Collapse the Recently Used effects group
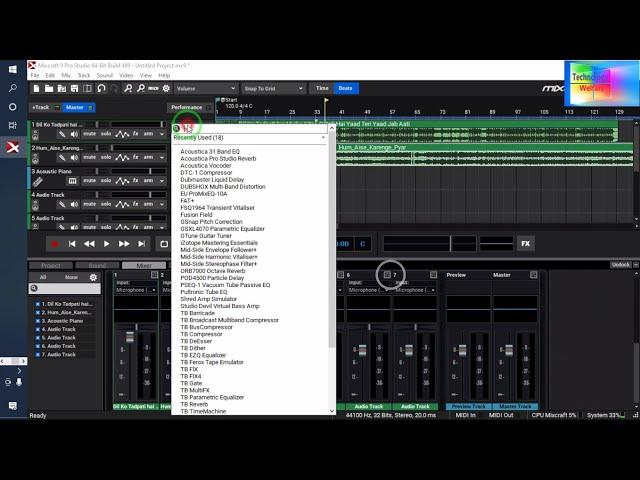The width and height of the screenshot is (640, 480). tap(177, 137)
